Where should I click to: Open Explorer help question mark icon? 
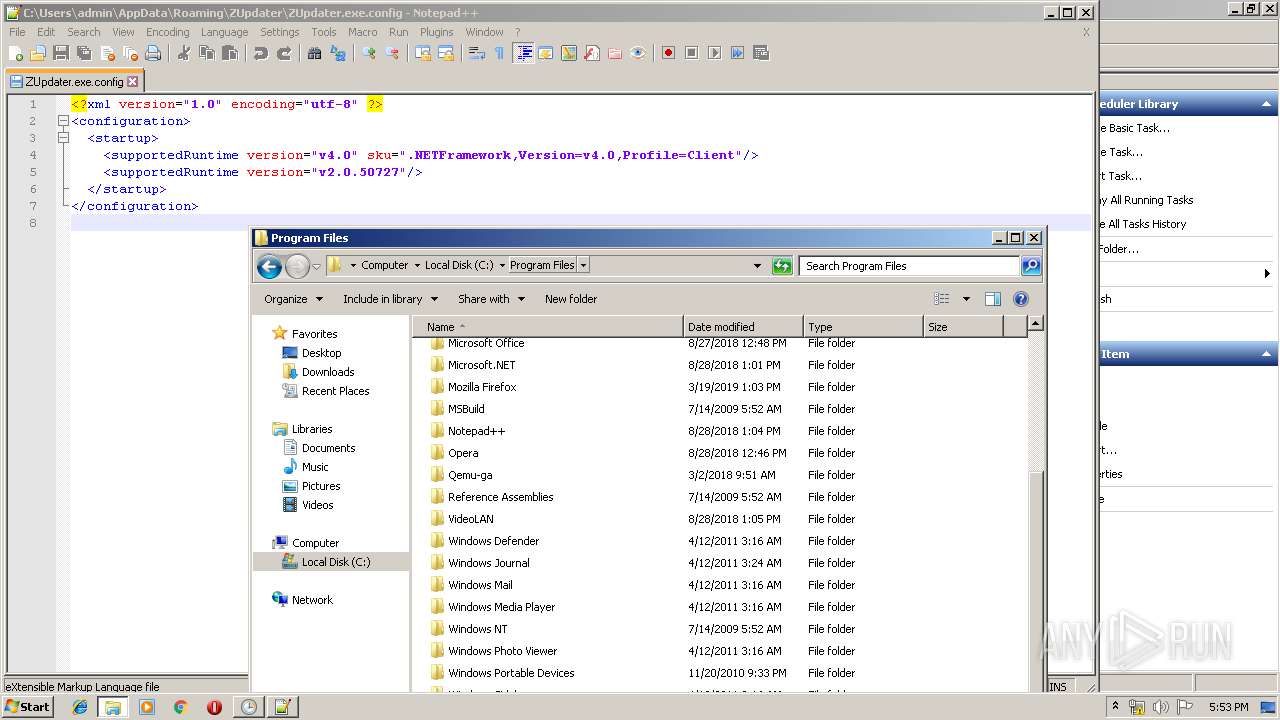click(1021, 299)
